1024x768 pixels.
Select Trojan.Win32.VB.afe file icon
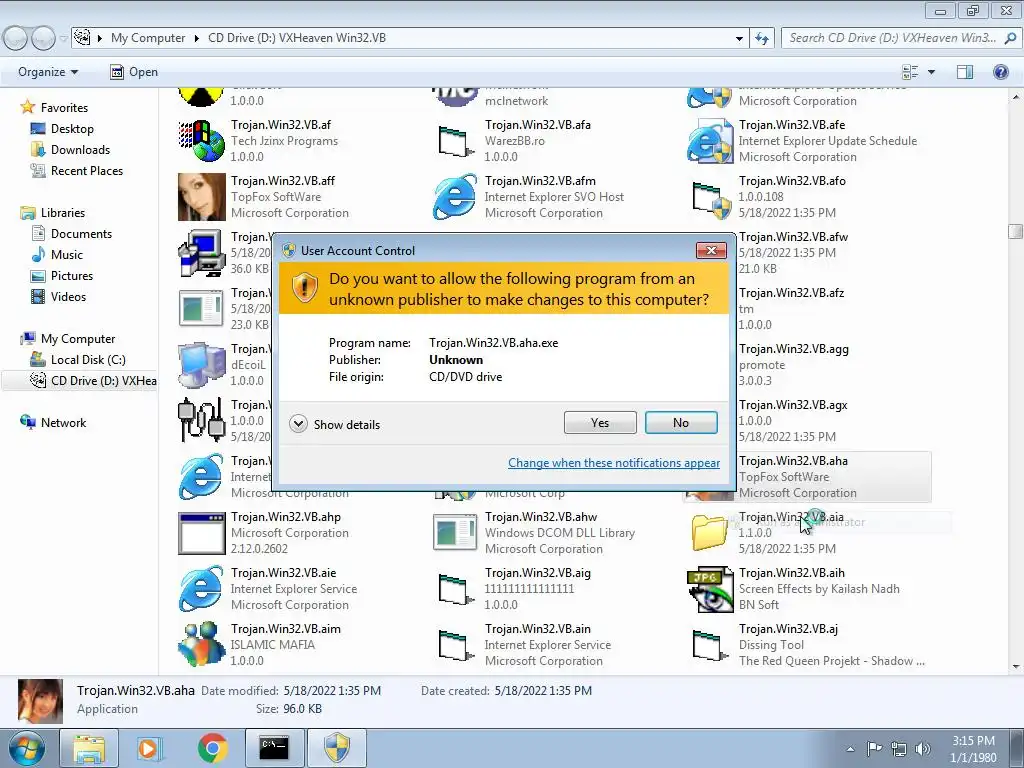pos(709,140)
